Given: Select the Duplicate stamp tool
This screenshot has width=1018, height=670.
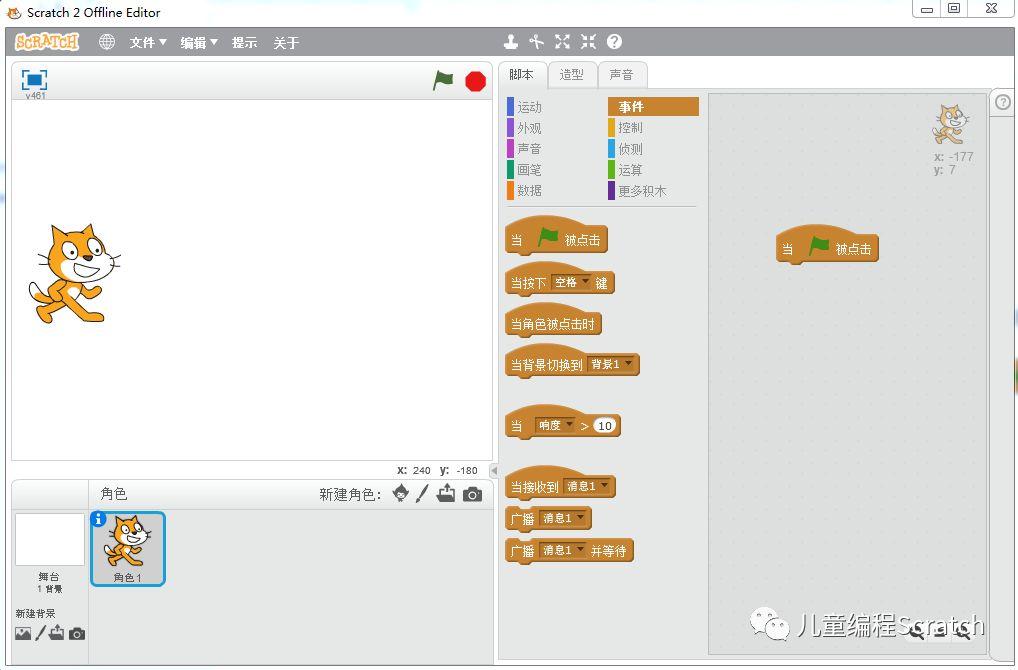Looking at the screenshot, I should (511, 42).
